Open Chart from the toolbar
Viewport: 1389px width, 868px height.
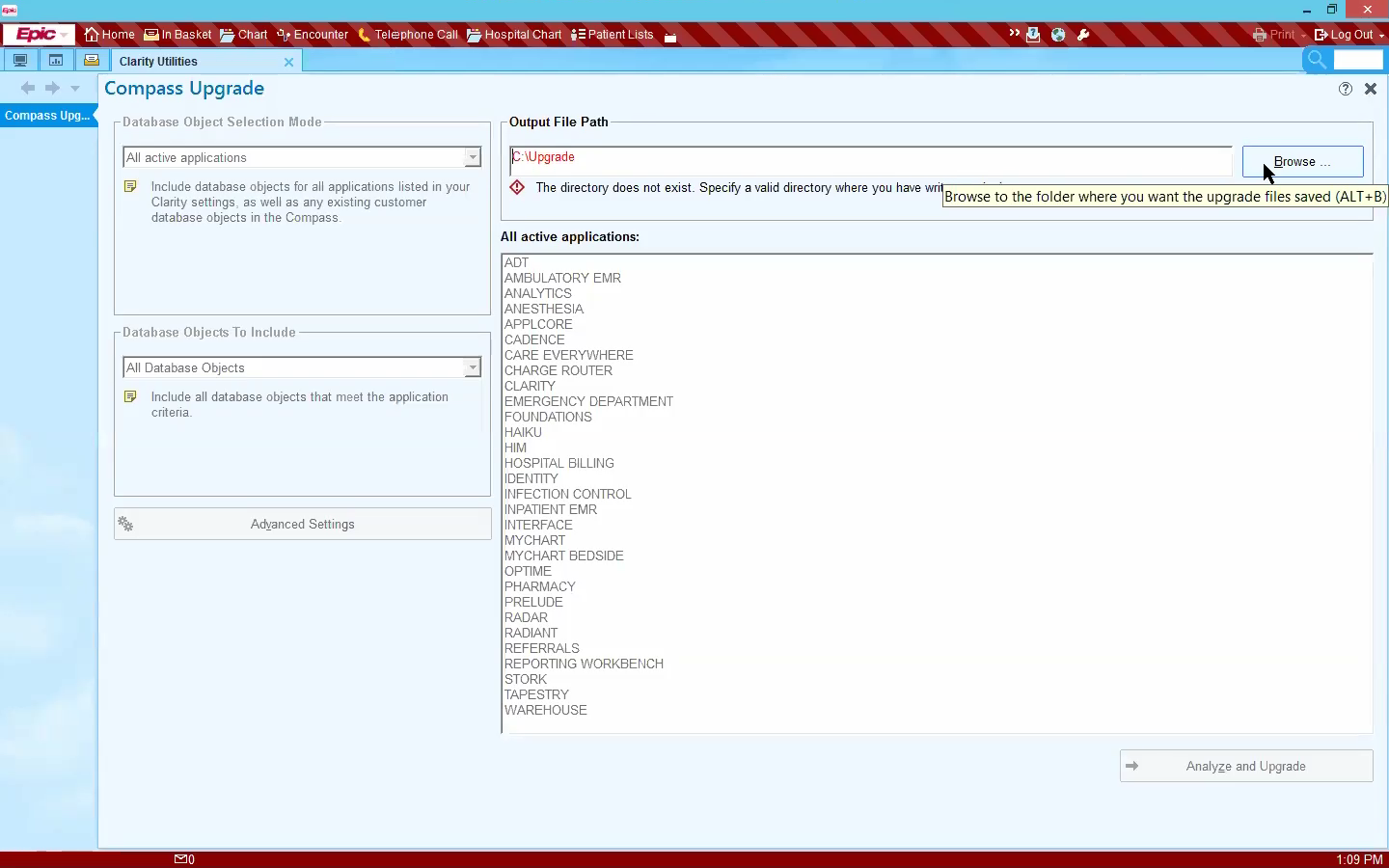click(243, 35)
